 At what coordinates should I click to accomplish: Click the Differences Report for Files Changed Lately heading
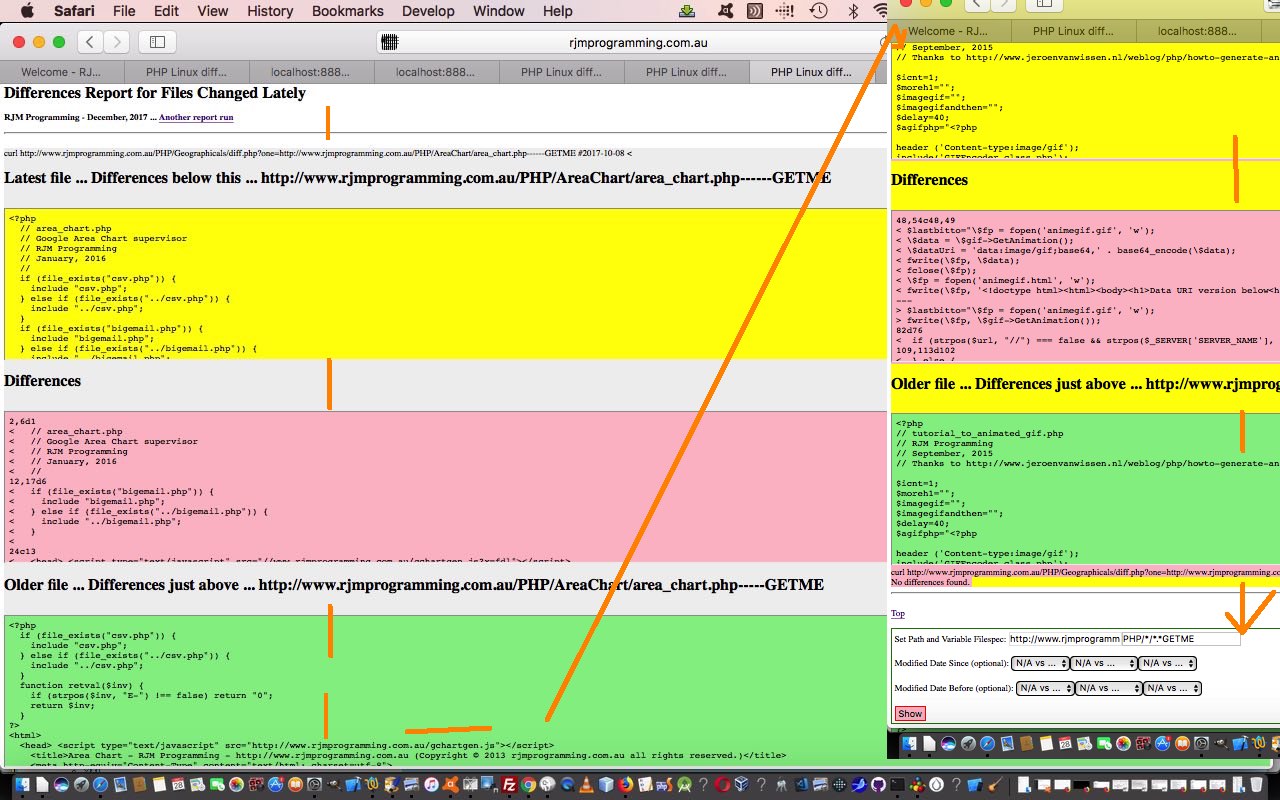point(155,93)
